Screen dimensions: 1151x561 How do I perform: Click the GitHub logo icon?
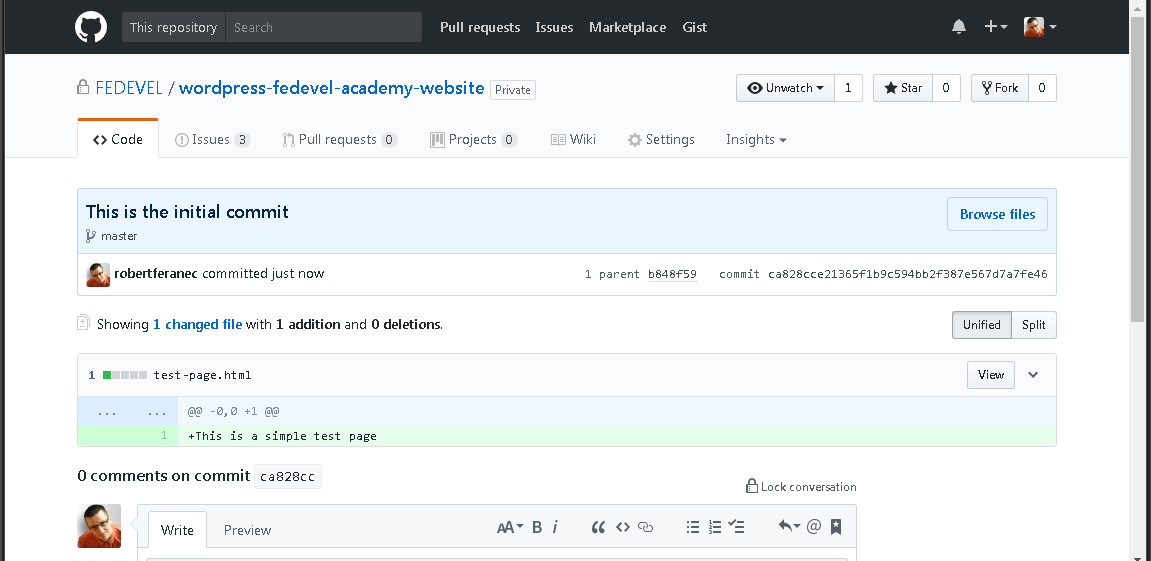(91, 27)
